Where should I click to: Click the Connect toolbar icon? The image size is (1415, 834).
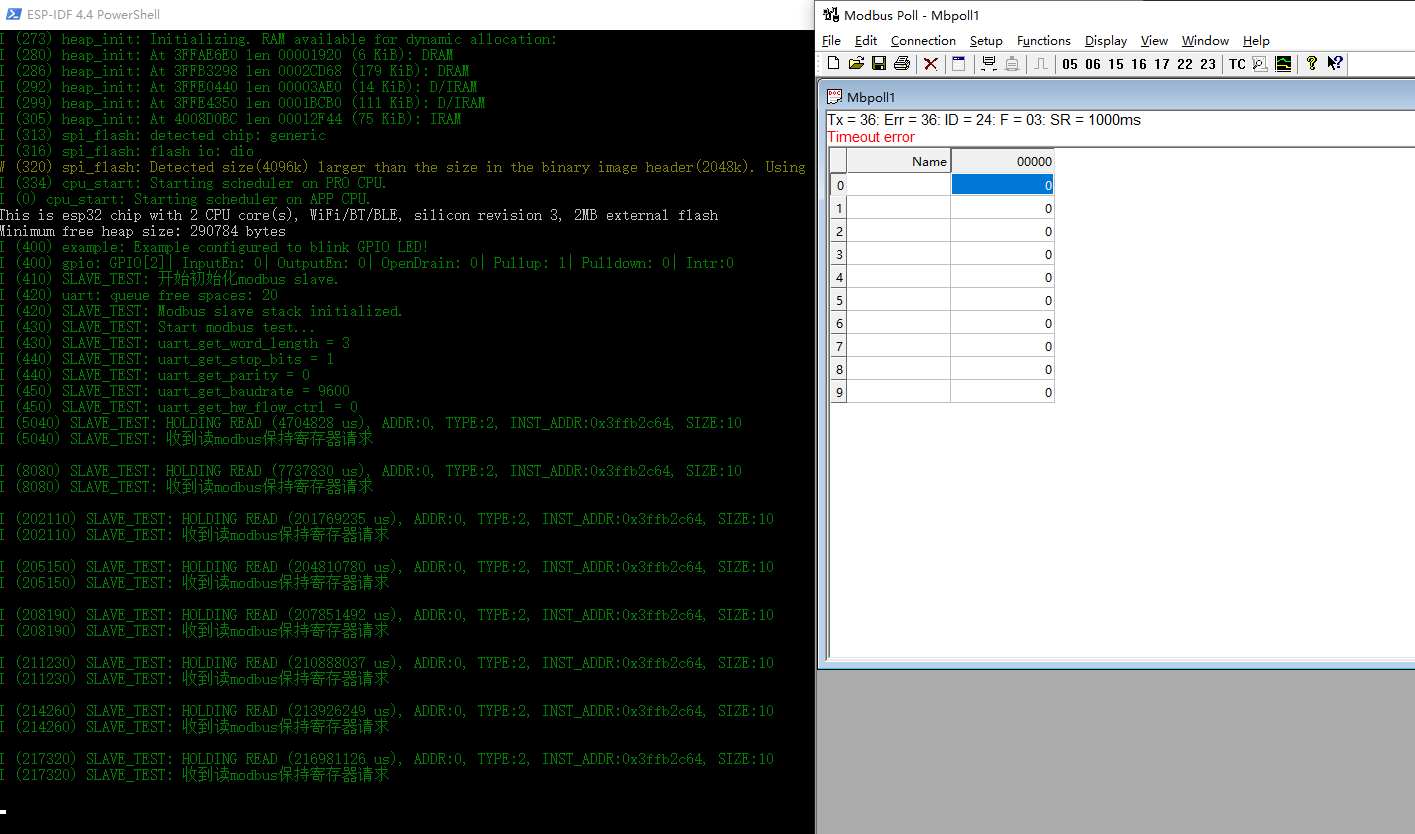pyautogui.click(x=989, y=64)
